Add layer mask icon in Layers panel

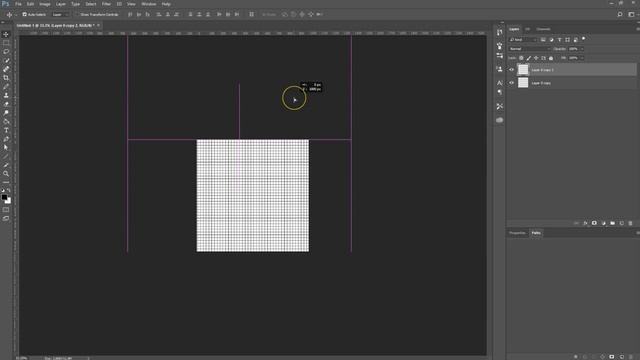(x=594, y=223)
